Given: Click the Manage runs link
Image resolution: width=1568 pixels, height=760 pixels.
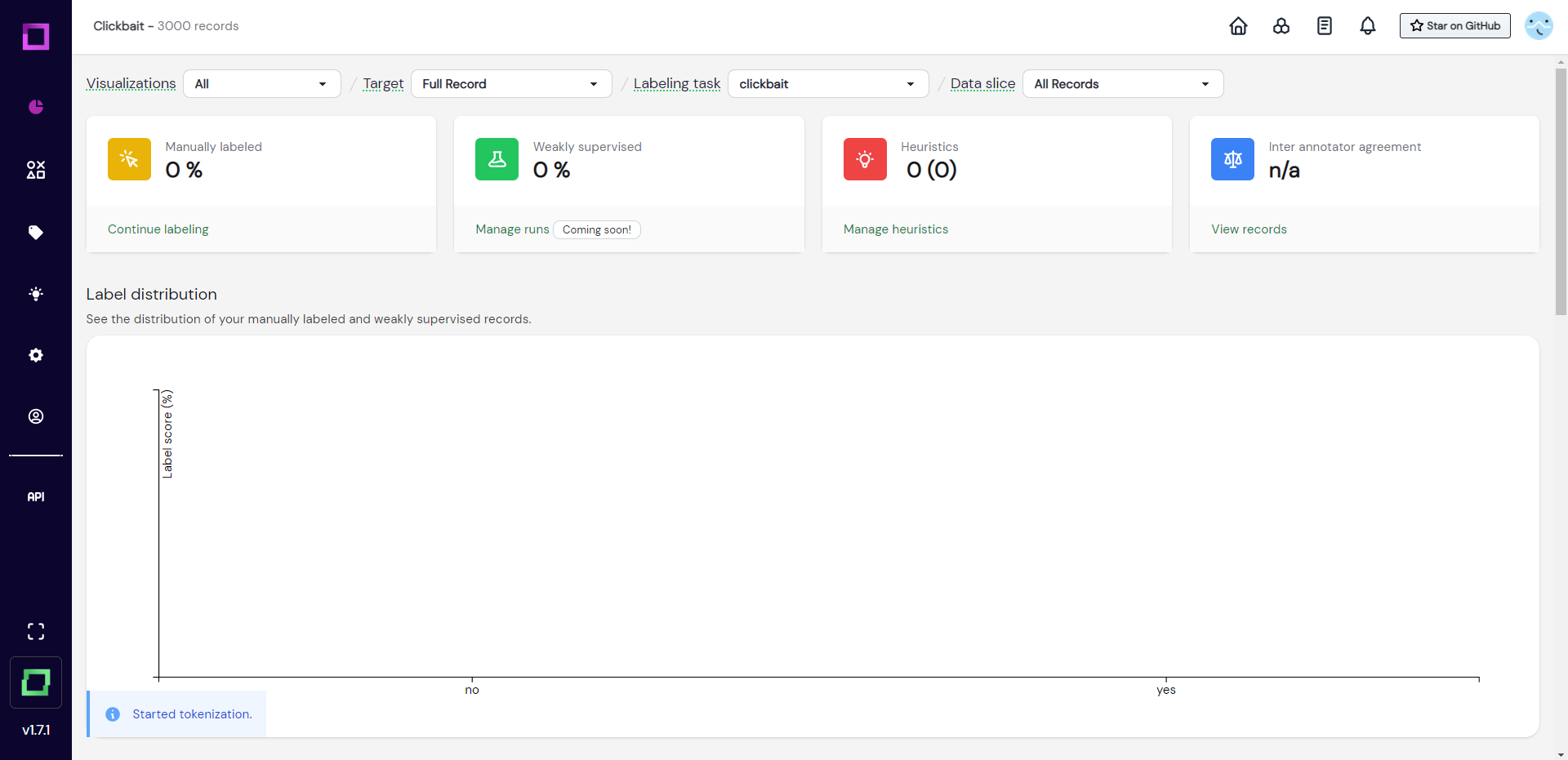Looking at the screenshot, I should point(512,229).
